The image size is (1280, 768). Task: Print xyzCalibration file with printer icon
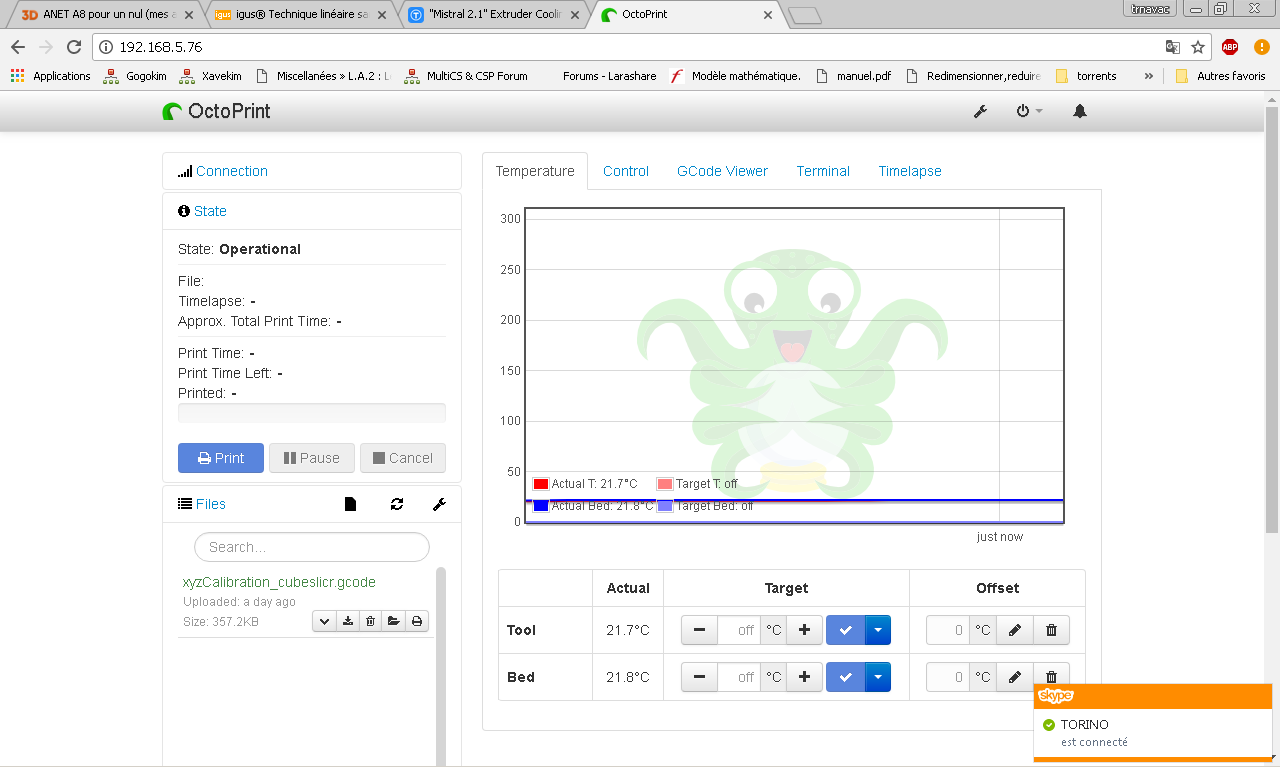pos(417,621)
